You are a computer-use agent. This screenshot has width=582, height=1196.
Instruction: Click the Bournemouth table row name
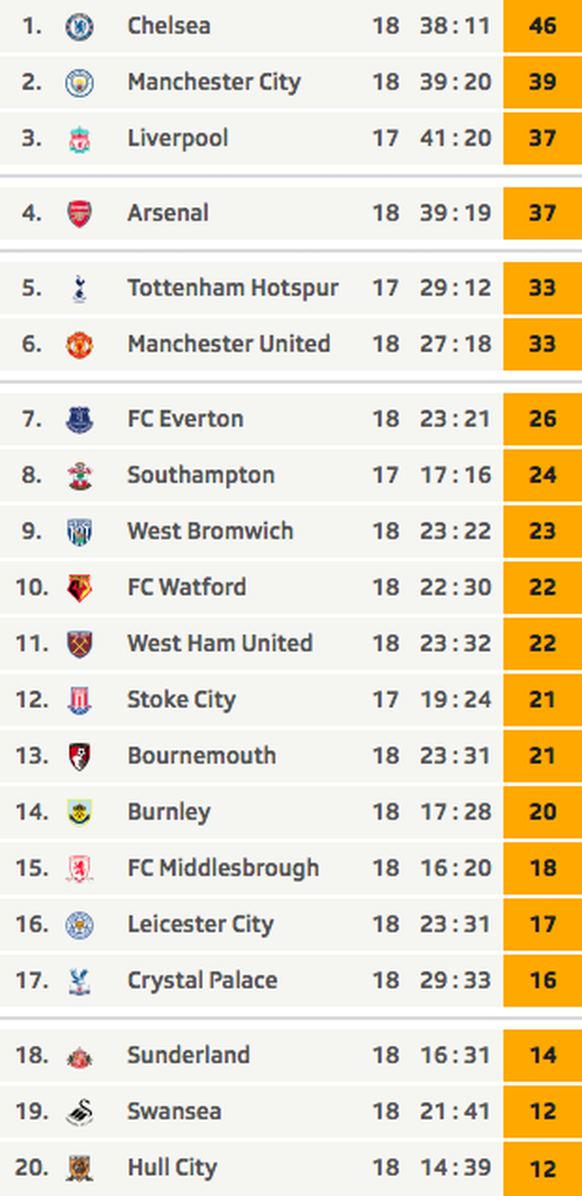[201, 756]
